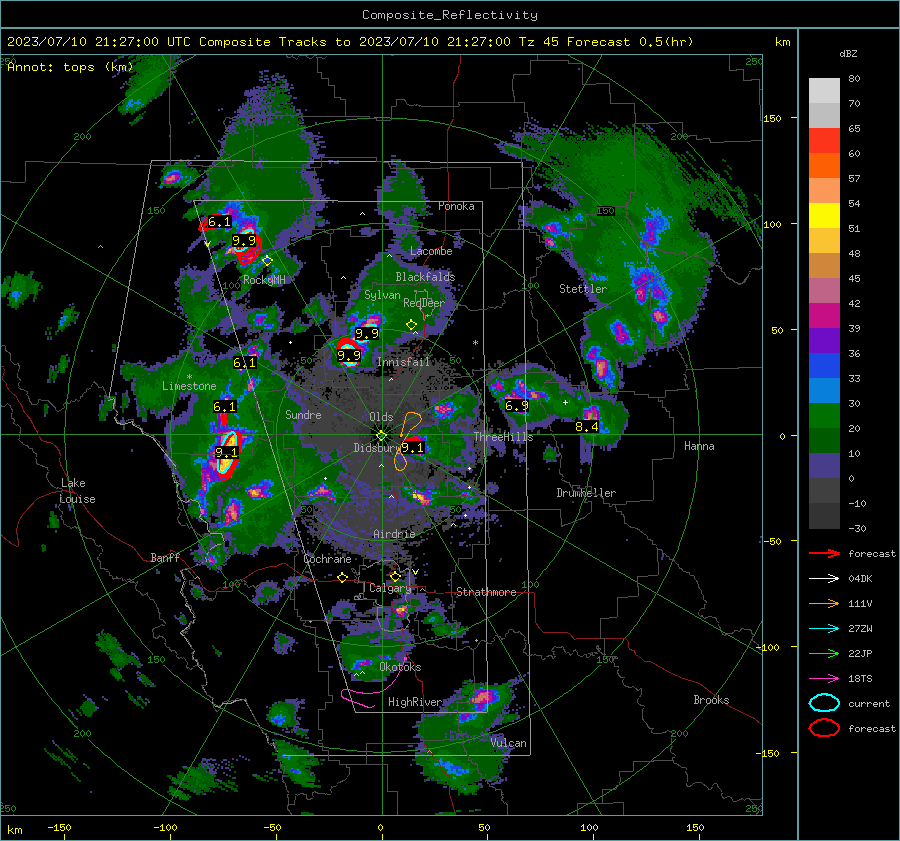Viewport: 900px width, 841px height.
Task: Select the orange 111V arrow legend icon
Action: 824,603
